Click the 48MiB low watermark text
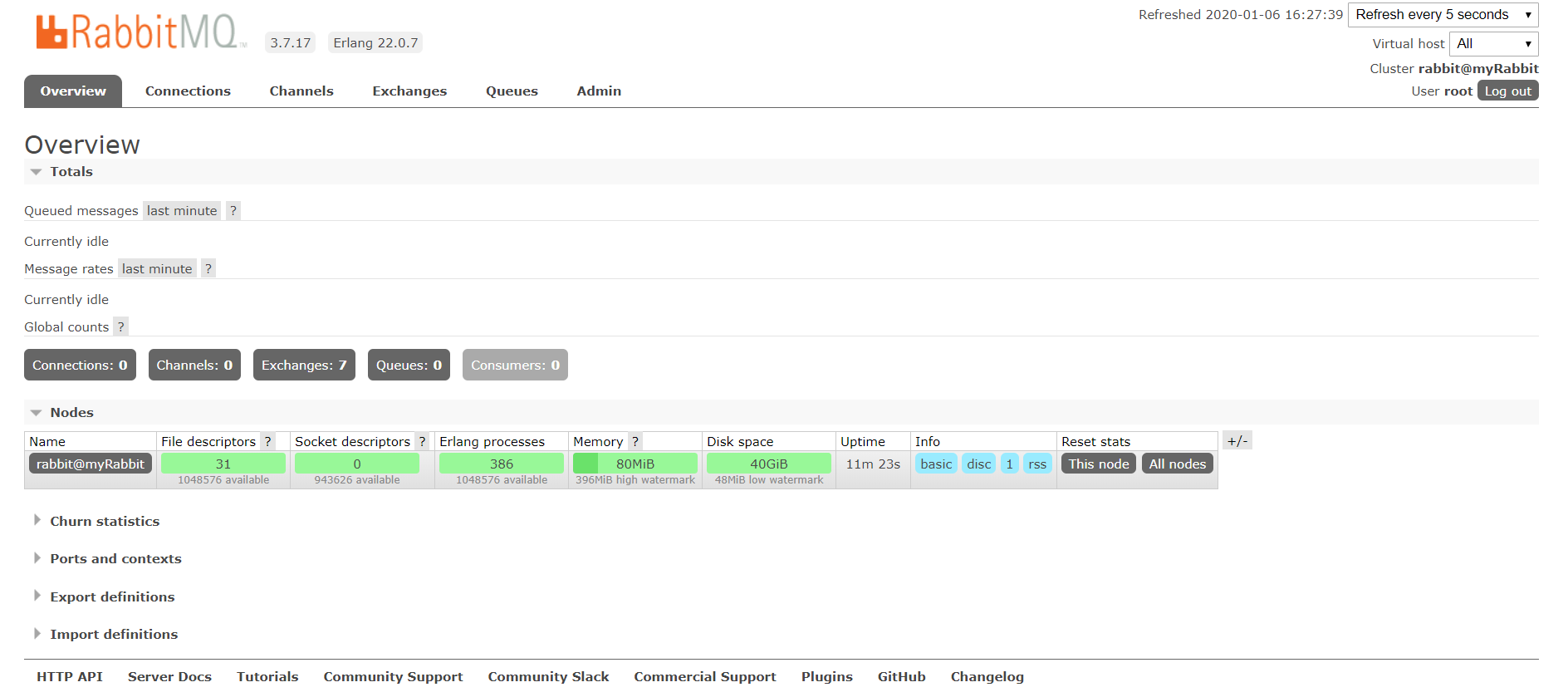1568x697 pixels. click(769, 480)
